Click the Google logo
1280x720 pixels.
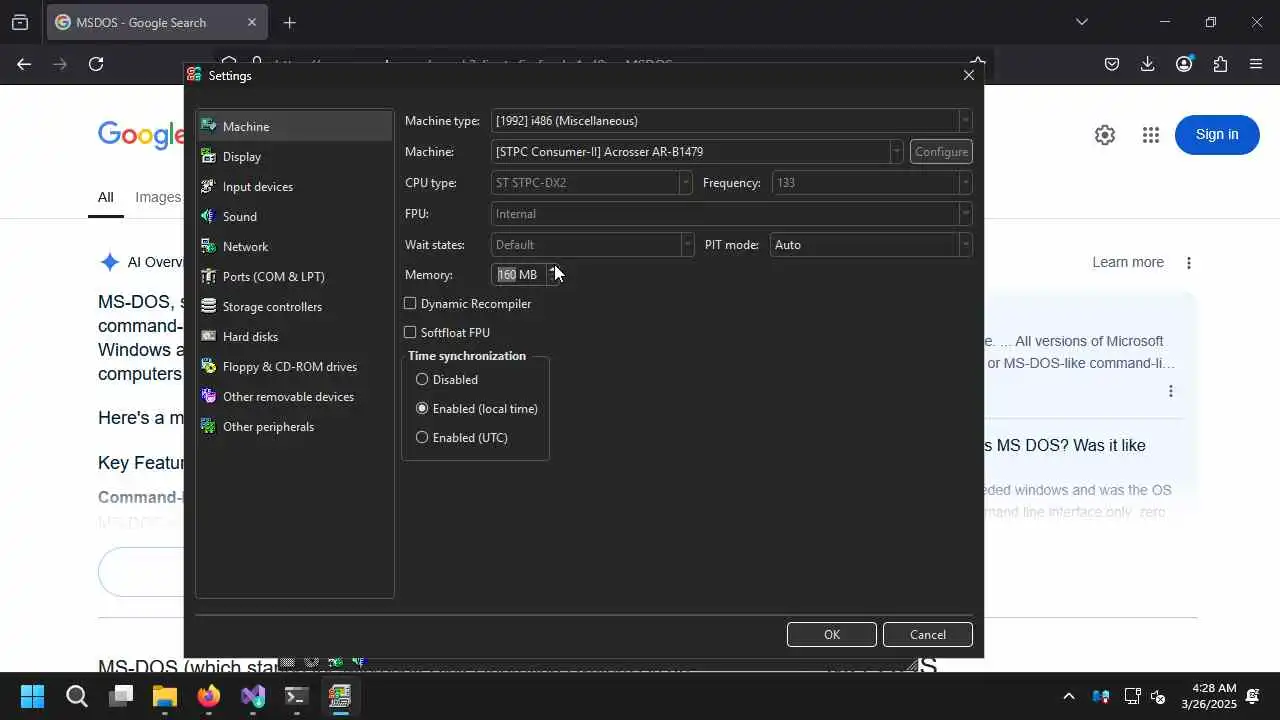[x=141, y=135]
